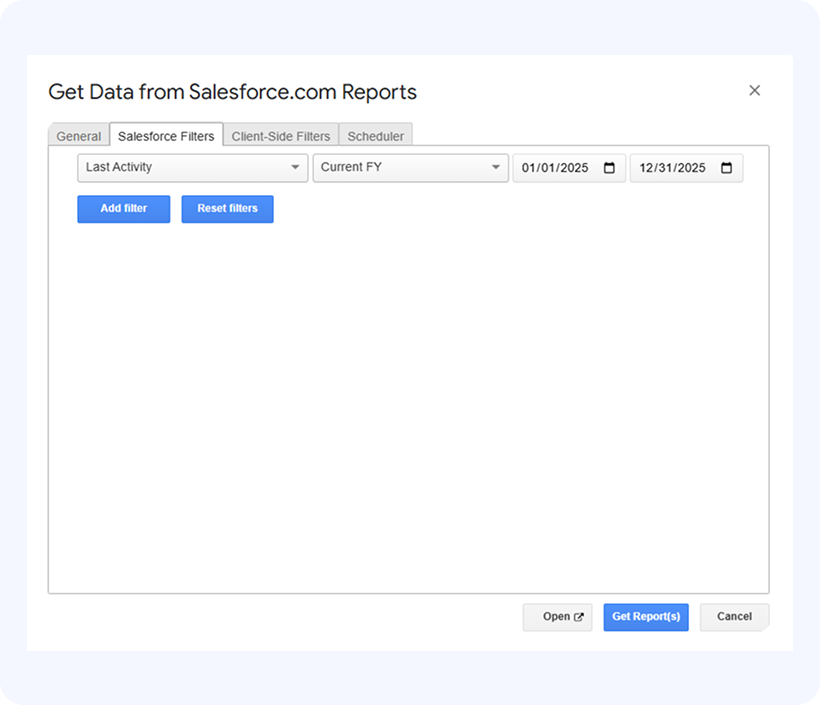The width and height of the screenshot is (820, 705).
Task: Click the Open button label
Action: coord(555,617)
